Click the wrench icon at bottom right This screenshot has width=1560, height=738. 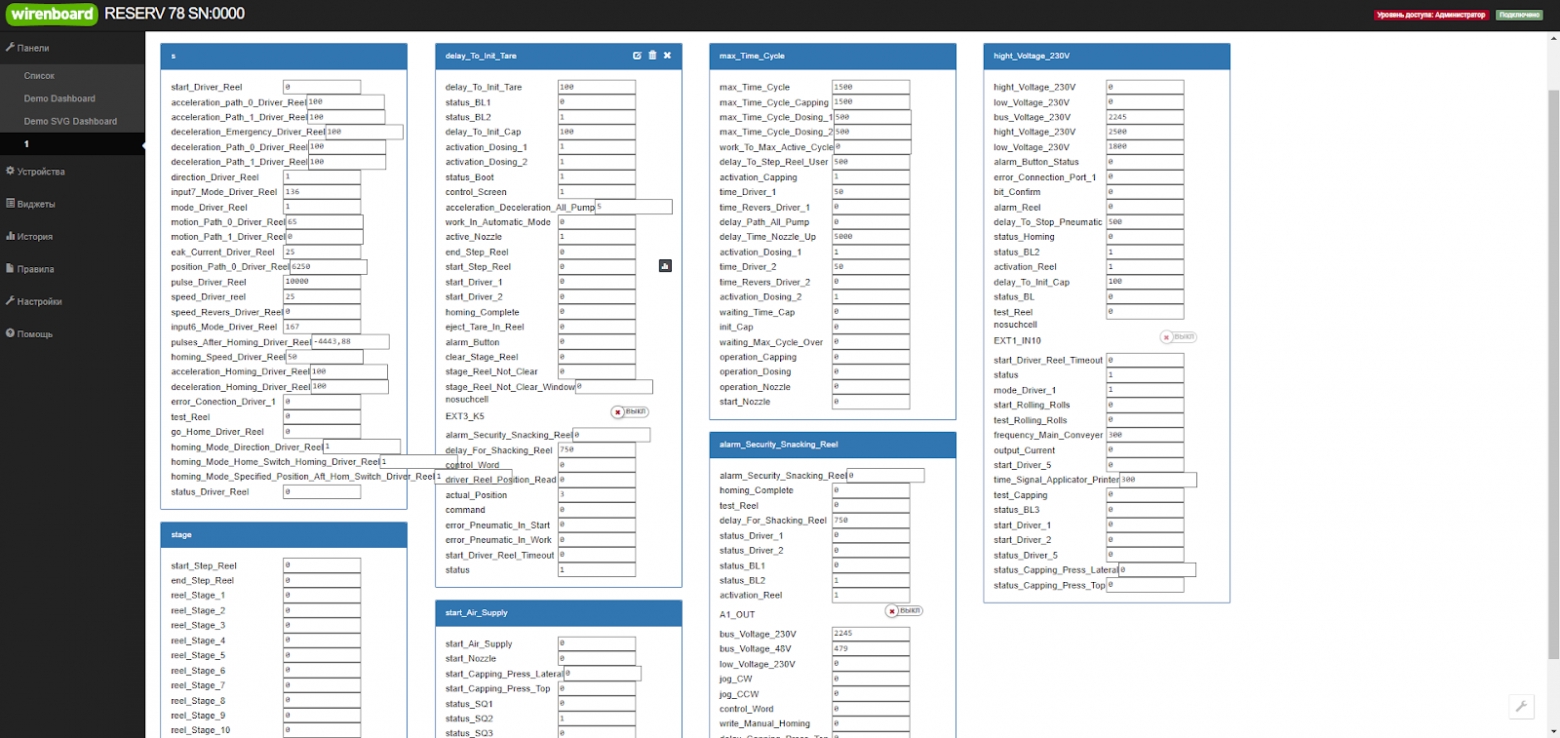(x=1521, y=706)
